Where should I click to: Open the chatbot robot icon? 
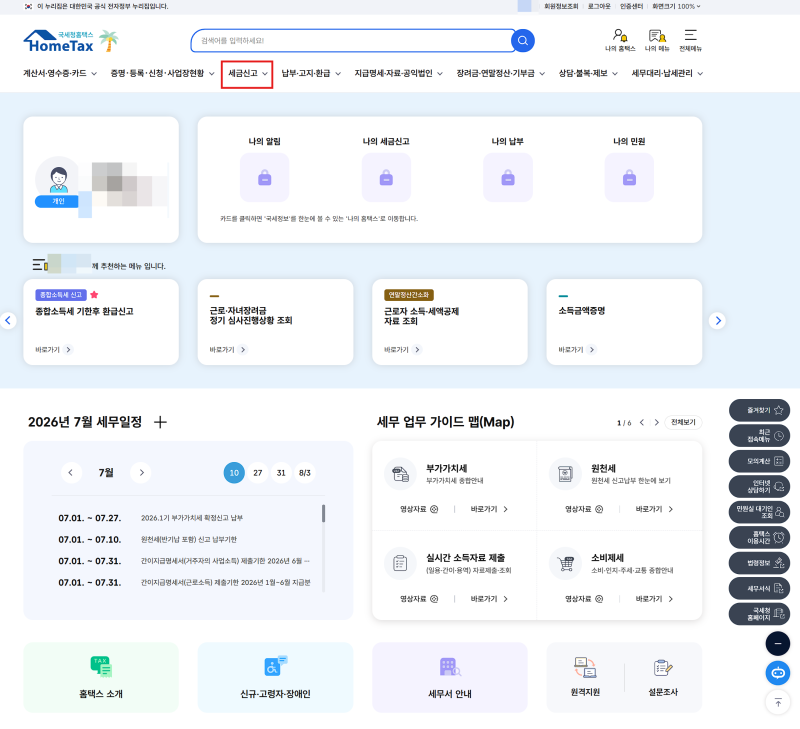click(778, 673)
